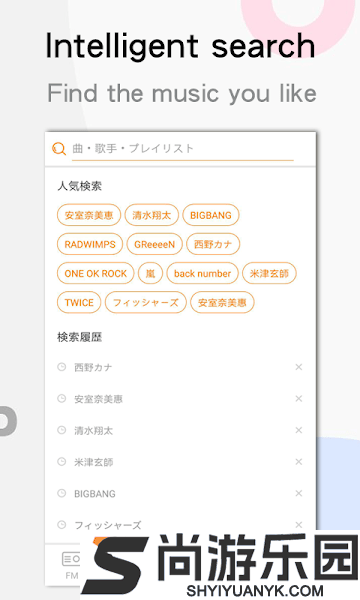The height and width of the screenshot is (600, 360).
Task: Focus the 曲・歌手・プレイリスト search field
Action: tap(182, 149)
